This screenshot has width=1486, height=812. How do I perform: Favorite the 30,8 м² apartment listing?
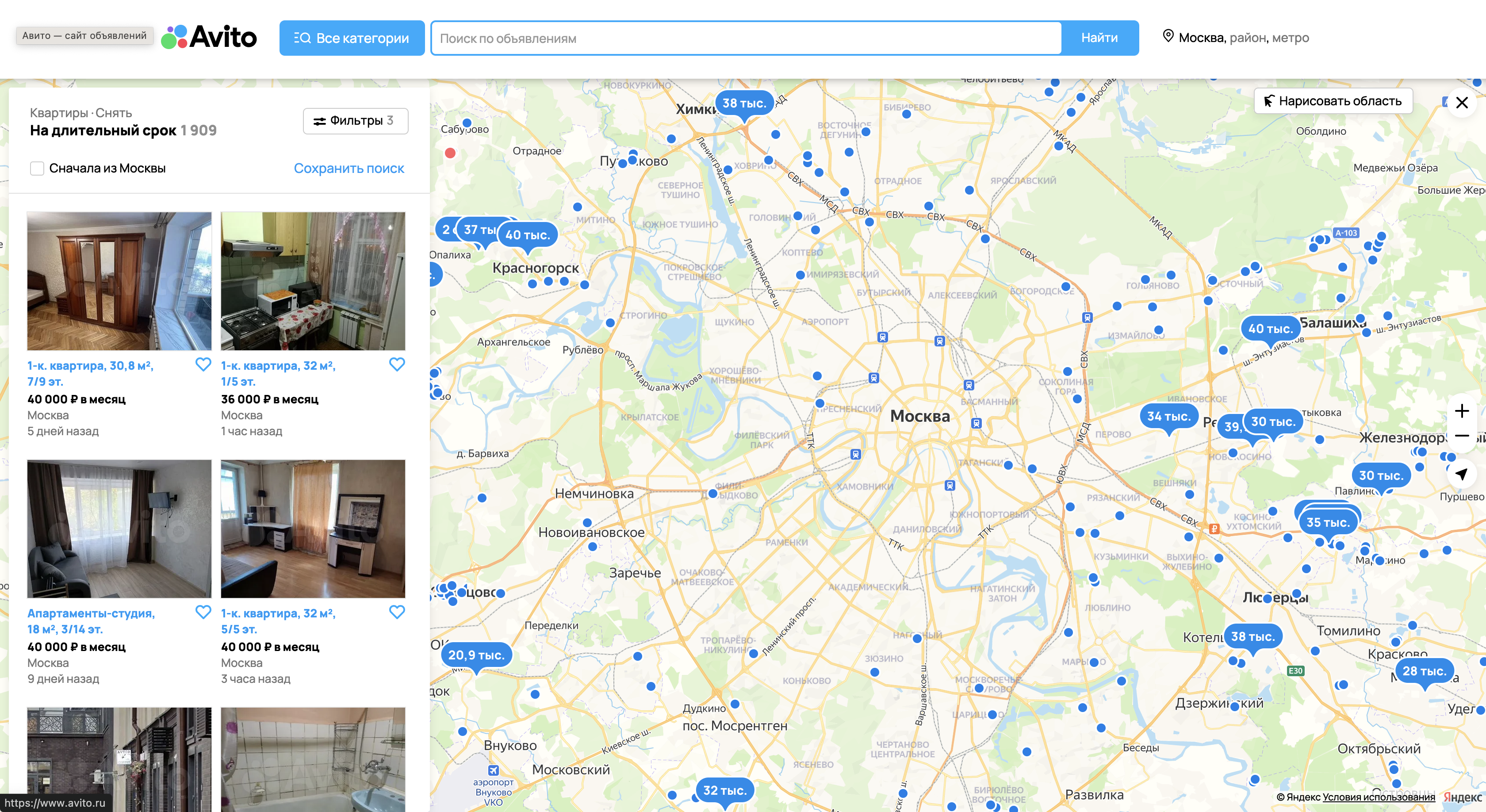coord(203,364)
